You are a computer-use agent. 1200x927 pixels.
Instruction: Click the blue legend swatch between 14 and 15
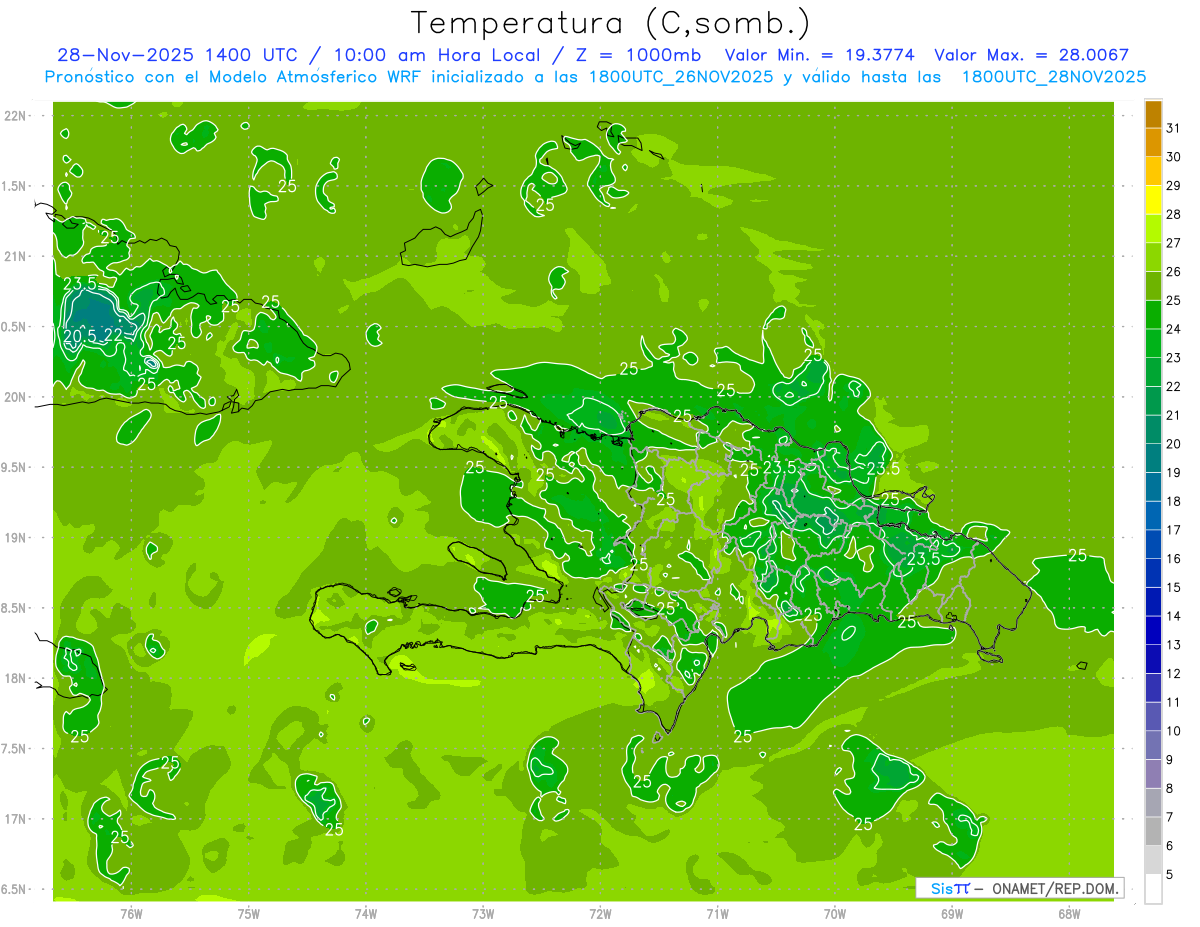point(1153,602)
